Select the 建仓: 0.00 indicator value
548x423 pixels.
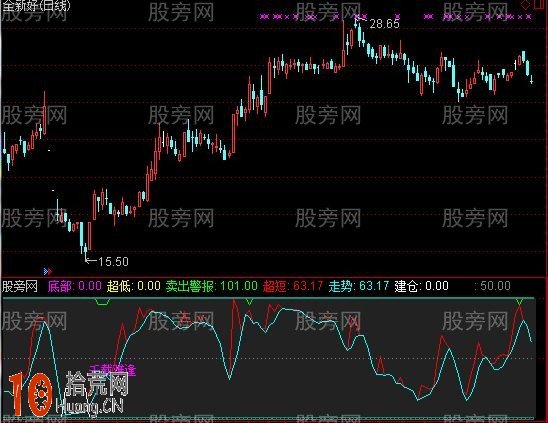point(421,286)
